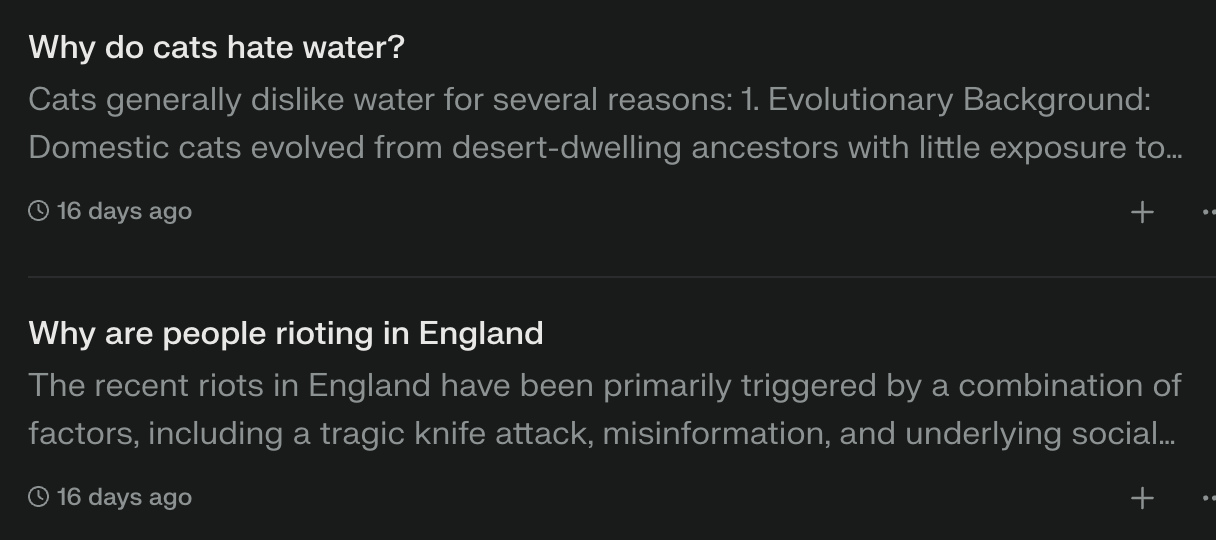
Task: Click the "The recent riots in England" snippet line
Action: tap(605, 386)
